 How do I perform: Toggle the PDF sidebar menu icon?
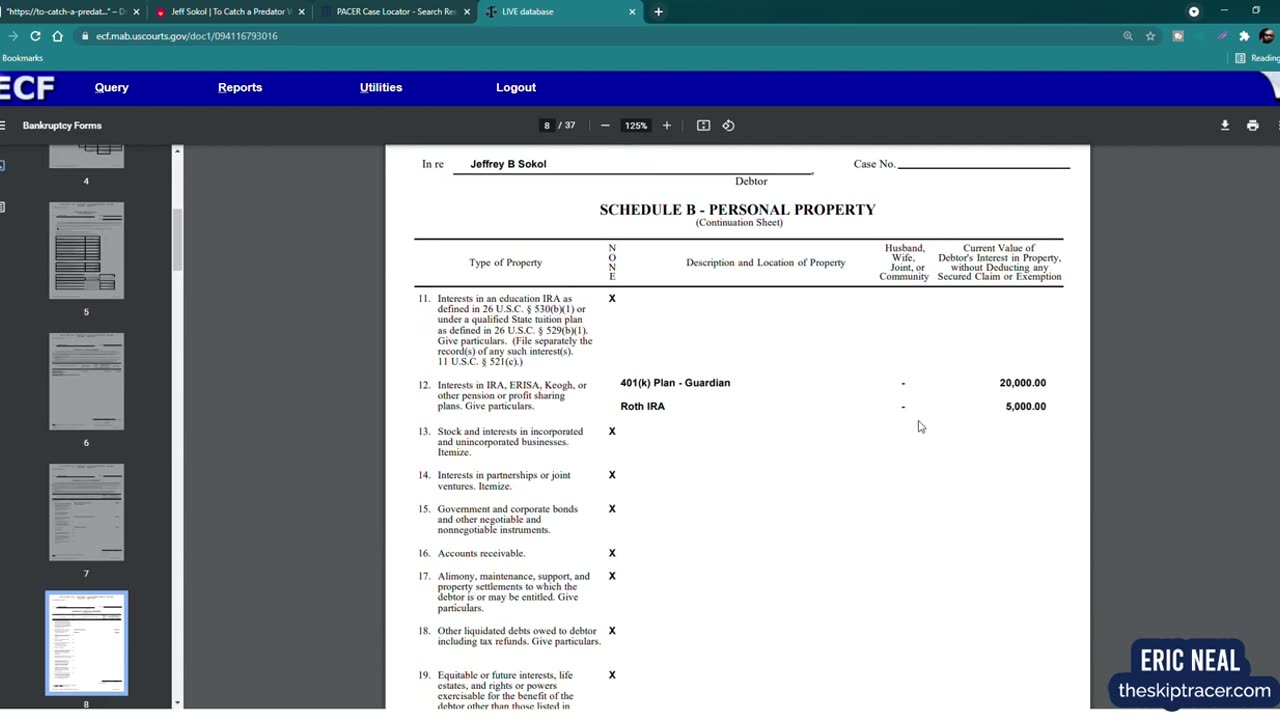(3, 125)
